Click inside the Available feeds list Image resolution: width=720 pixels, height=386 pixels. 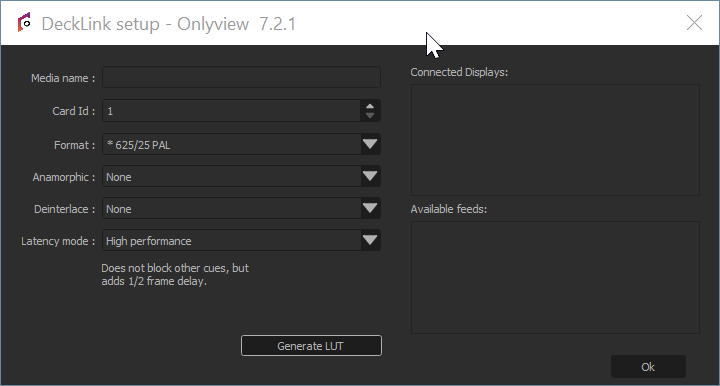pyautogui.click(x=555, y=277)
